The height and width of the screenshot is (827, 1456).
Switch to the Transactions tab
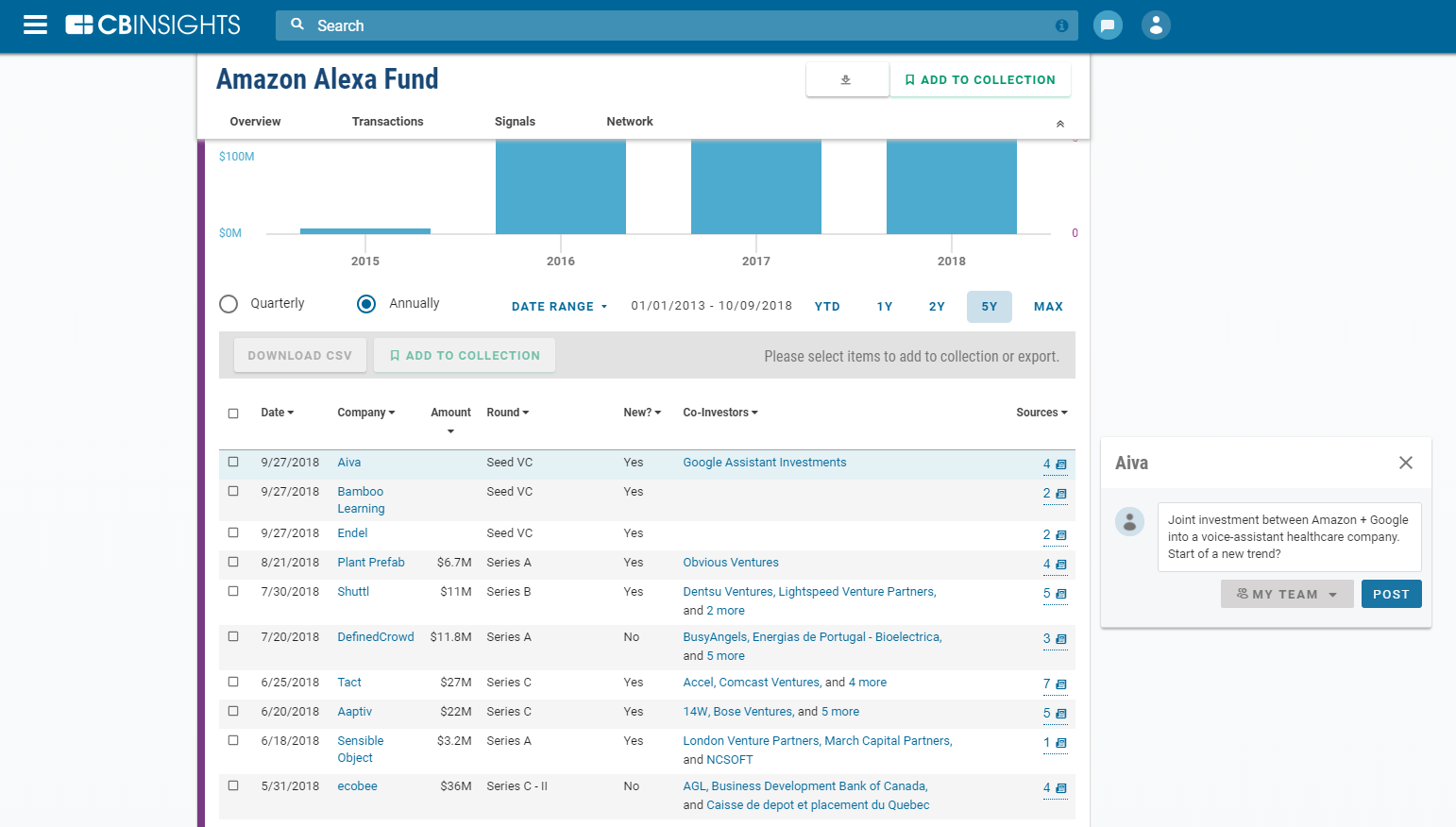(387, 122)
